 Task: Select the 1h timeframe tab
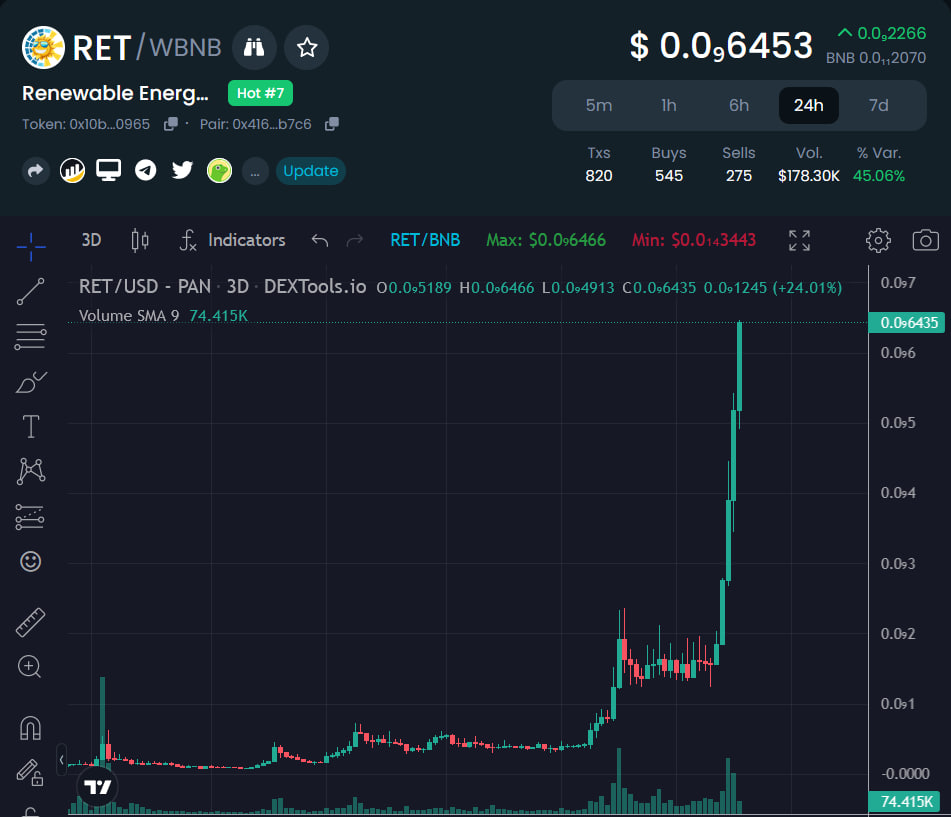[x=668, y=106]
